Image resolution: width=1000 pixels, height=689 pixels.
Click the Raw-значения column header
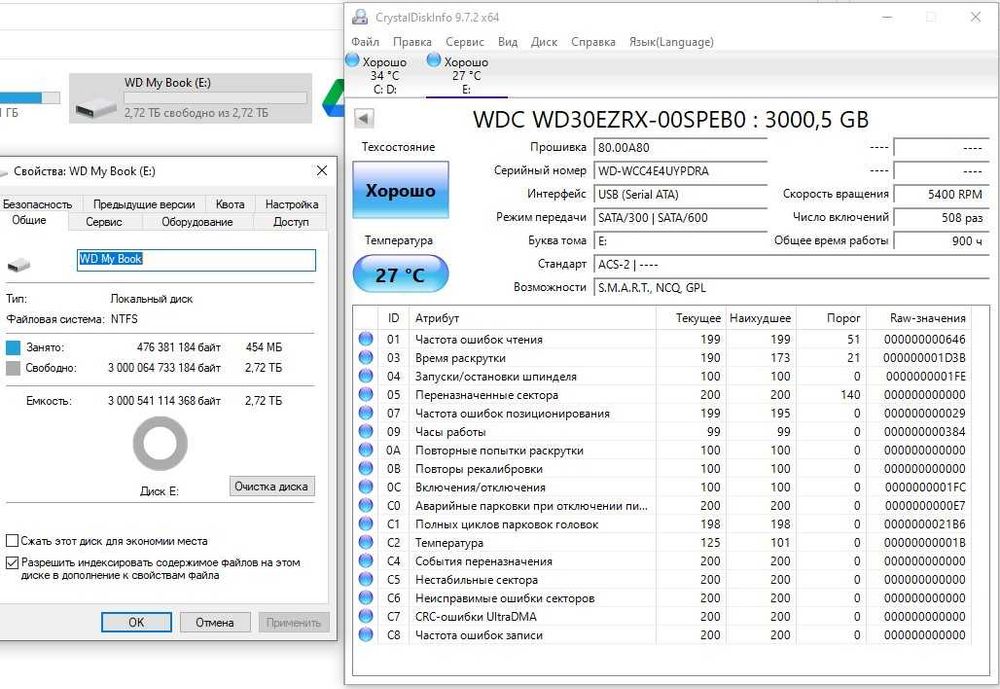click(918, 318)
